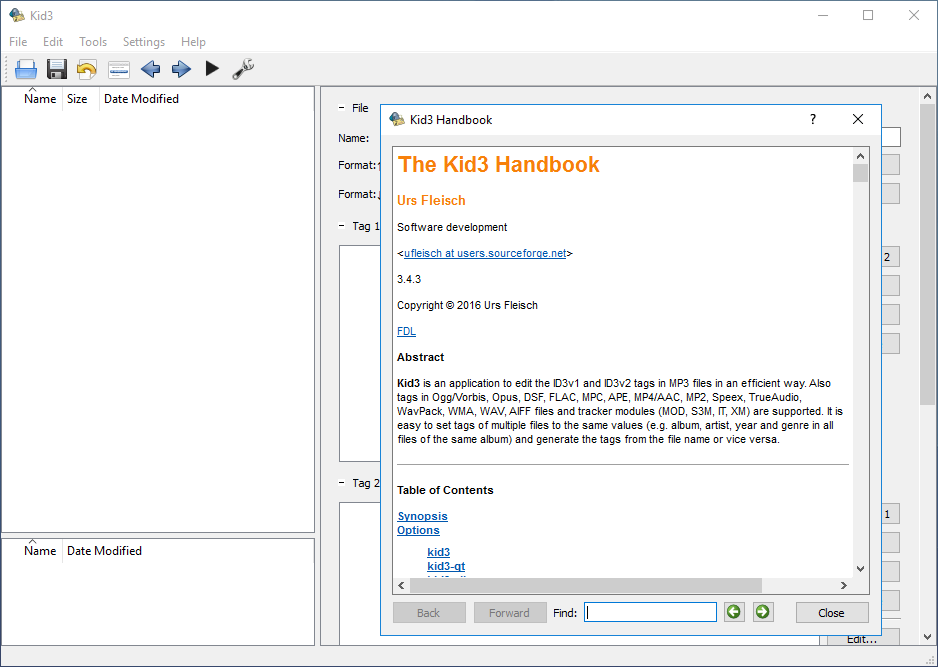Close the Kid3 Handbook dialog with X
Screen dimensions: 938x667
click(x=858, y=119)
